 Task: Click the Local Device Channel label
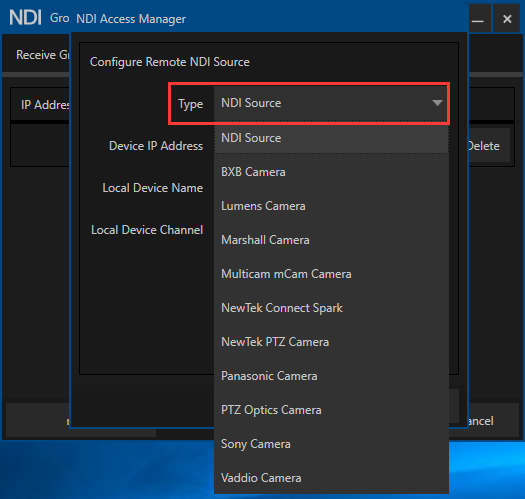pyautogui.click(x=147, y=230)
